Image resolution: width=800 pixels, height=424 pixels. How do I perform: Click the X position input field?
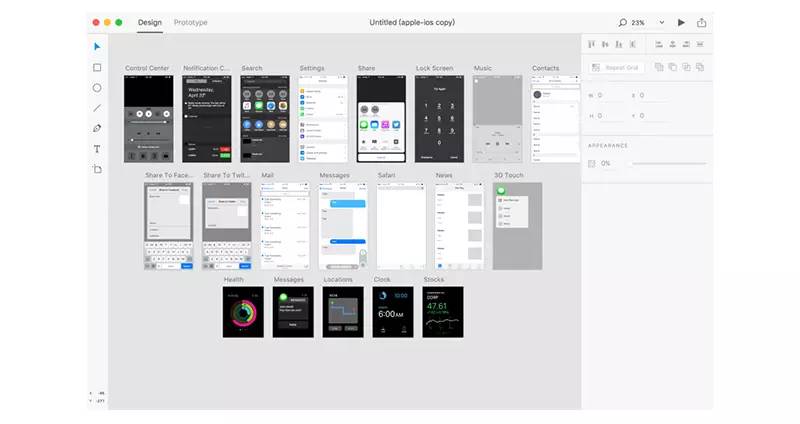click(x=650, y=96)
